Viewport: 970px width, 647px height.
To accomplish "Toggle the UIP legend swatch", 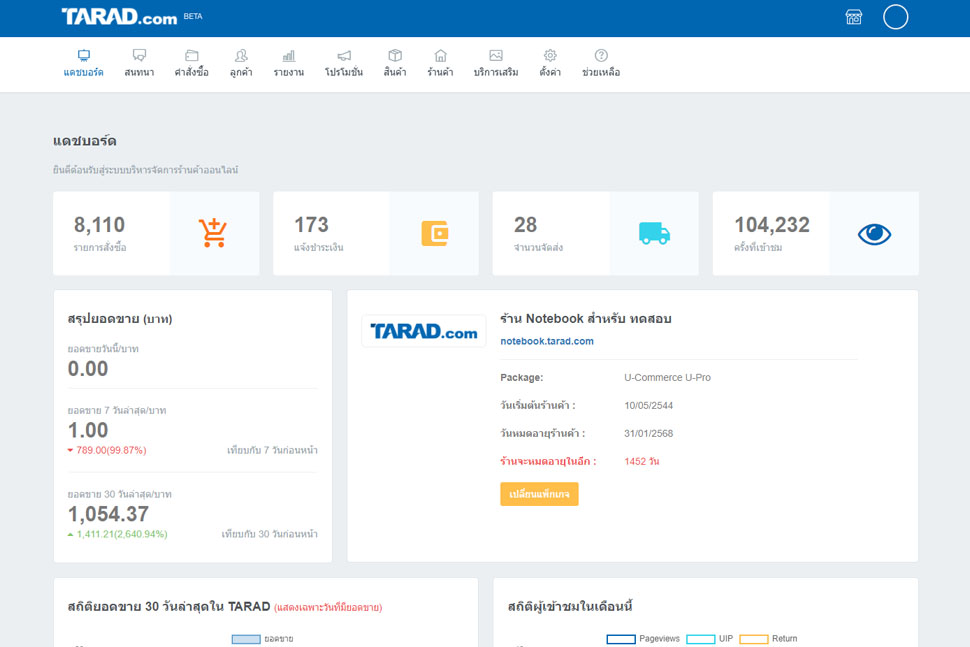I will tap(701, 639).
